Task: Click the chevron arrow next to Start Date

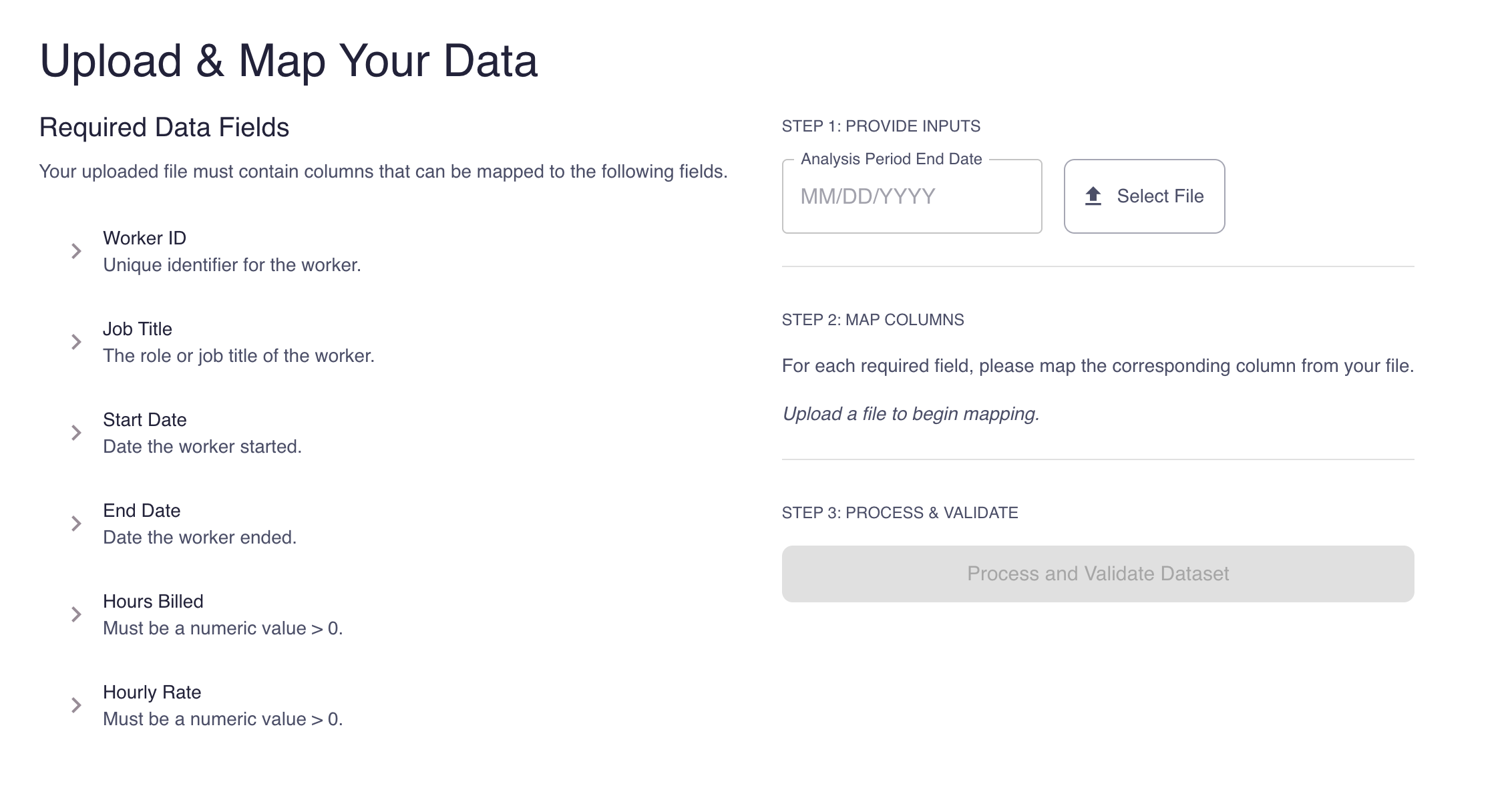Action: point(76,433)
